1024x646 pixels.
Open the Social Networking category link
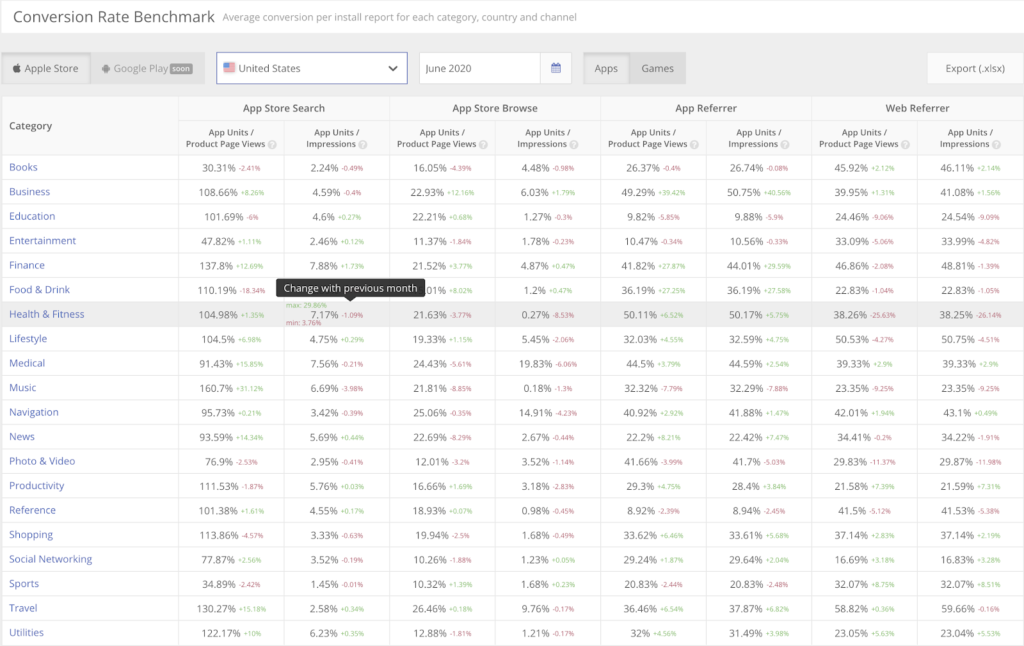tap(50, 559)
